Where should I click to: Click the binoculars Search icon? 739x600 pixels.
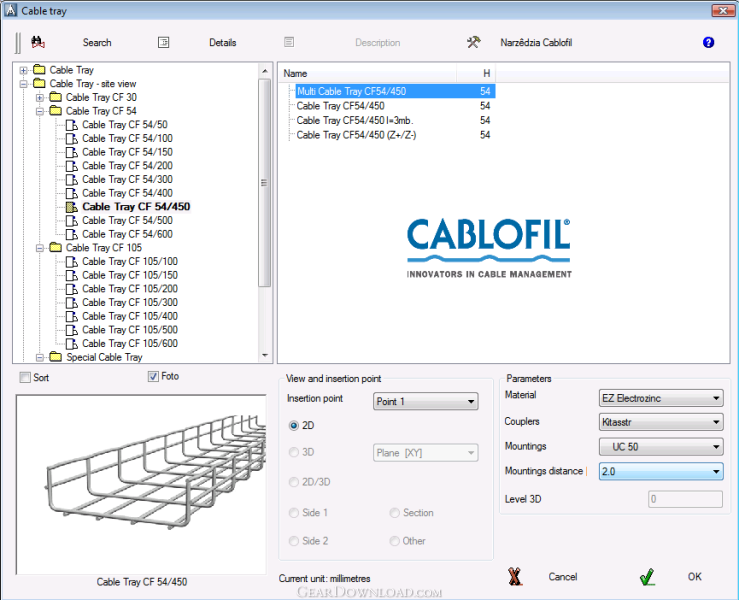(x=38, y=42)
